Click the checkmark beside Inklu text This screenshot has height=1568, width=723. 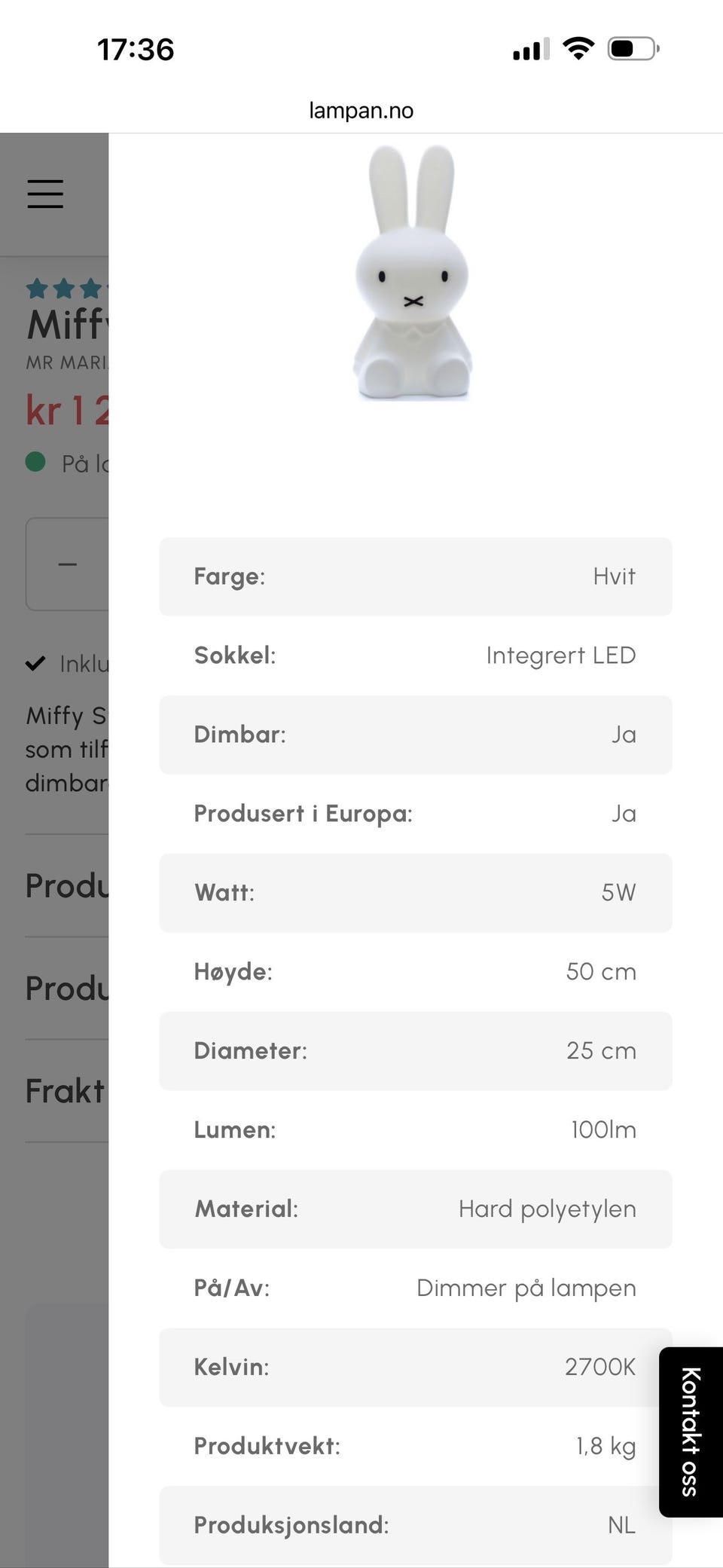pyautogui.click(x=35, y=664)
